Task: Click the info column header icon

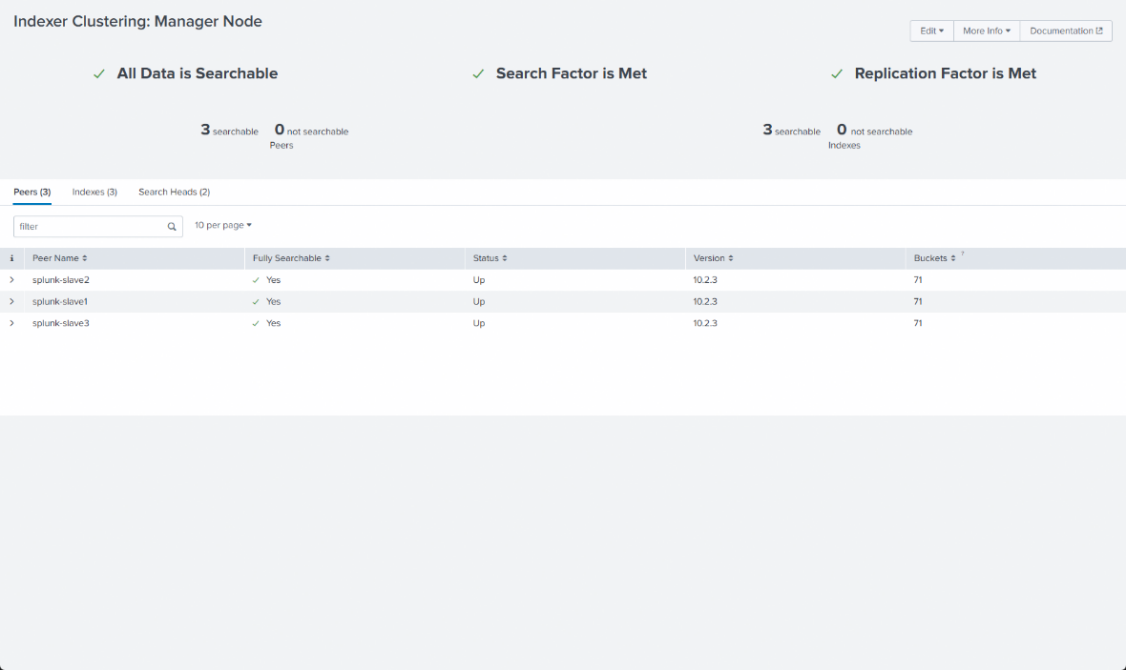Action: [11, 258]
